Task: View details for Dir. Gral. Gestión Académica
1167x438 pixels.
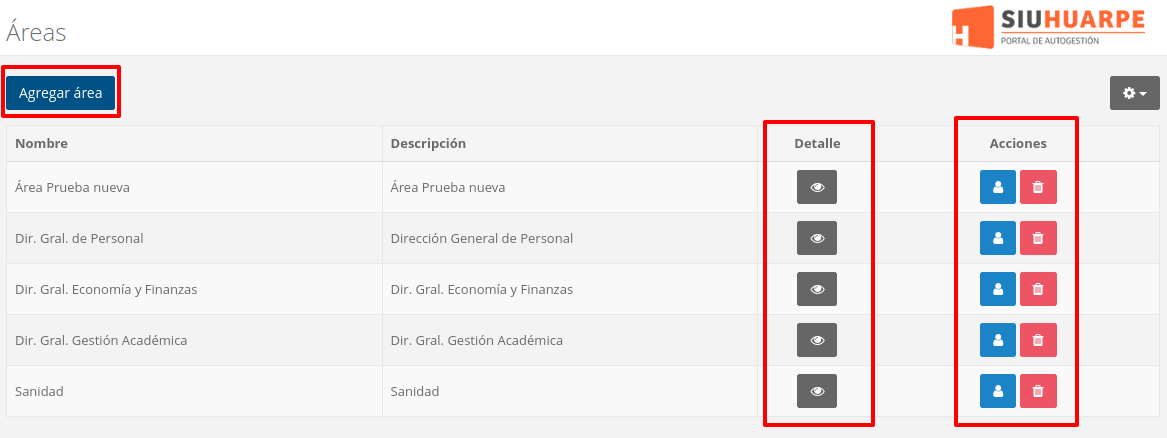Action: 817,340
